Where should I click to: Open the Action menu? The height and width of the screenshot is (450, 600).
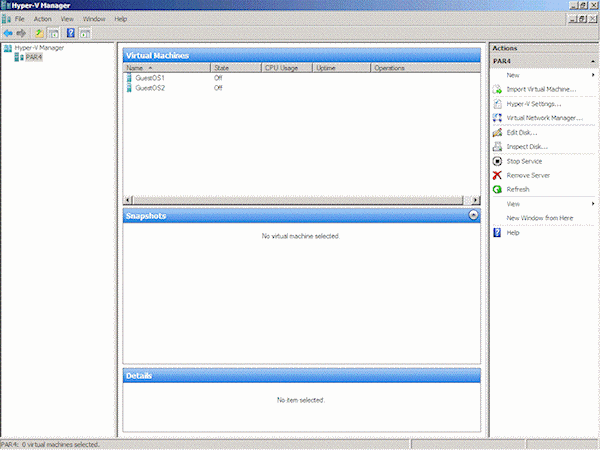pyautogui.click(x=42, y=19)
